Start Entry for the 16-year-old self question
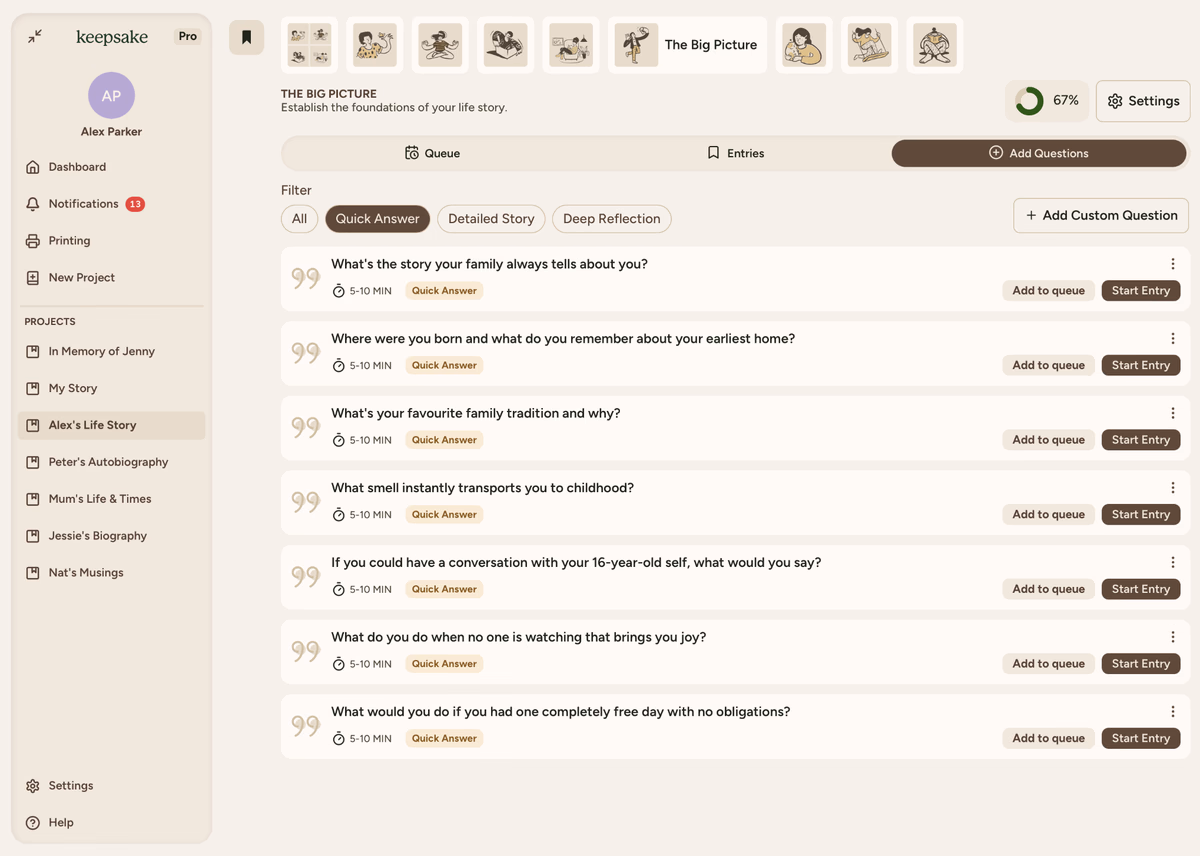 point(1140,589)
